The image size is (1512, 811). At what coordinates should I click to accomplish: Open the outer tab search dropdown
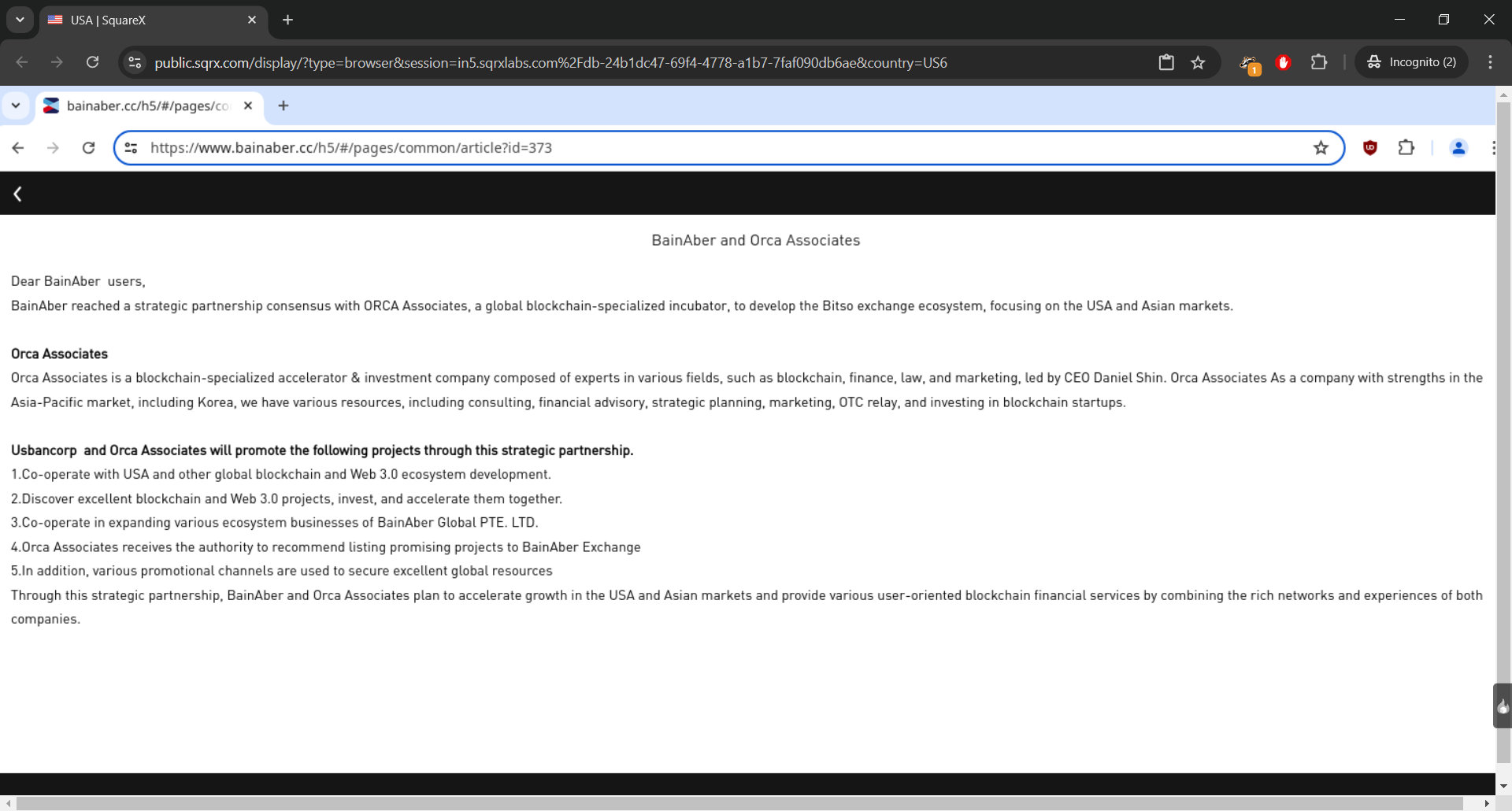pos(20,20)
